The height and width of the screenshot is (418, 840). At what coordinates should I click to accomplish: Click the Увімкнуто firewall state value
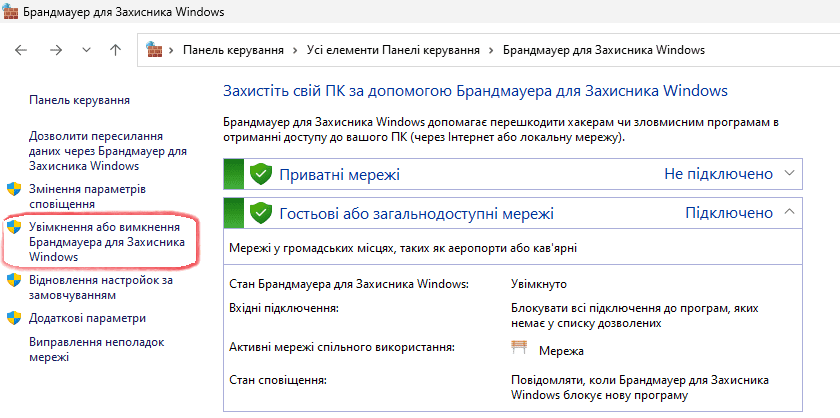pyautogui.click(x=539, y=284)
